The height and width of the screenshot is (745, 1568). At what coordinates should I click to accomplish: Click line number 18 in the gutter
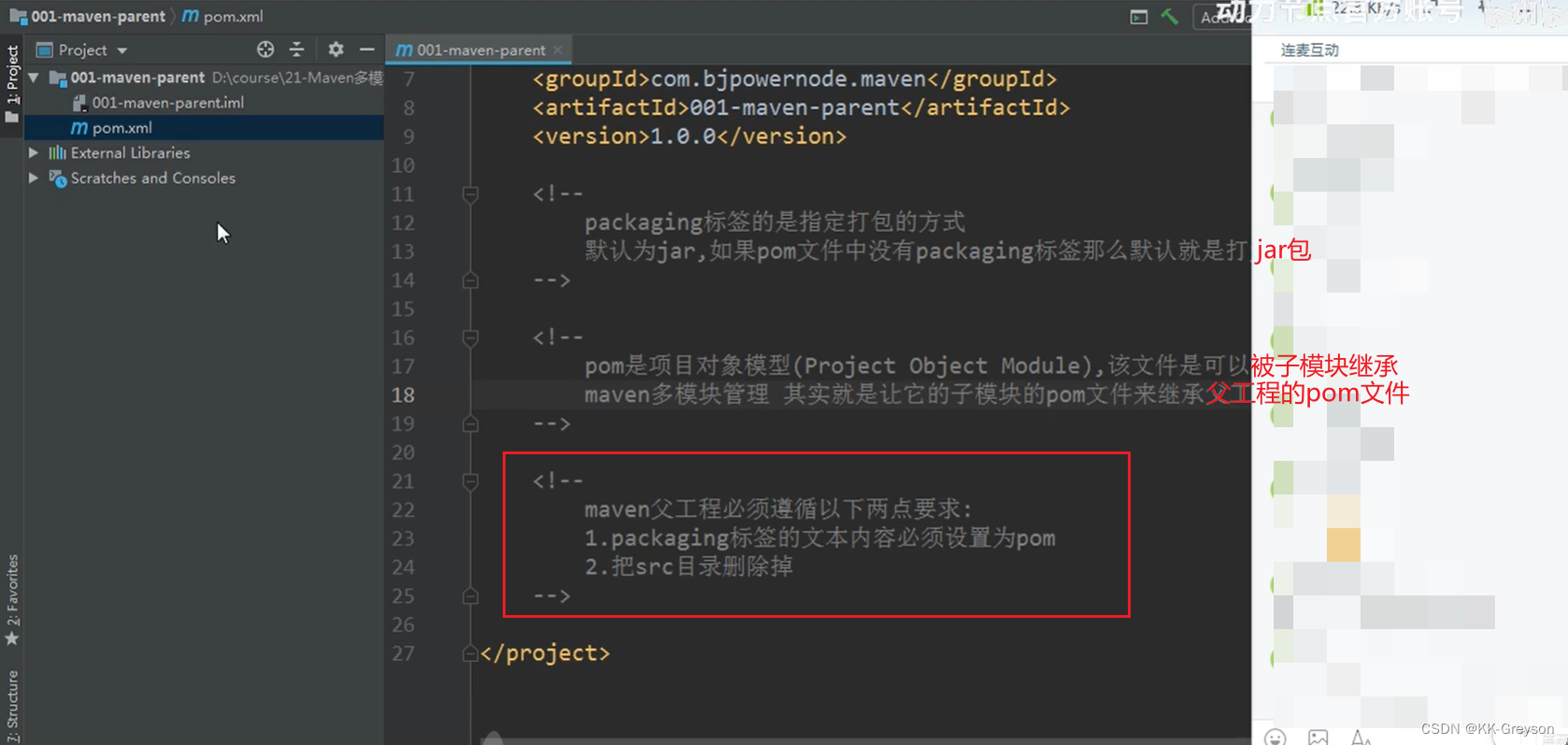tap(403, 395)
